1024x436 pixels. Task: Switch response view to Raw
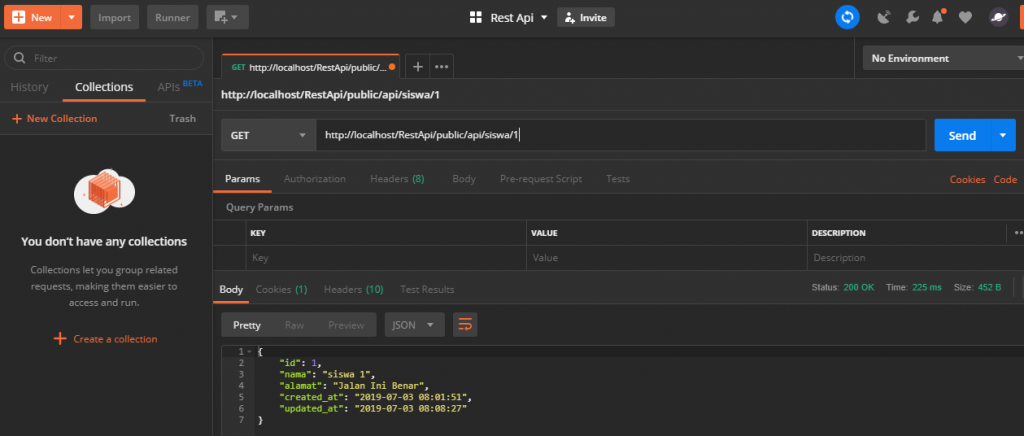pos(294,325)
